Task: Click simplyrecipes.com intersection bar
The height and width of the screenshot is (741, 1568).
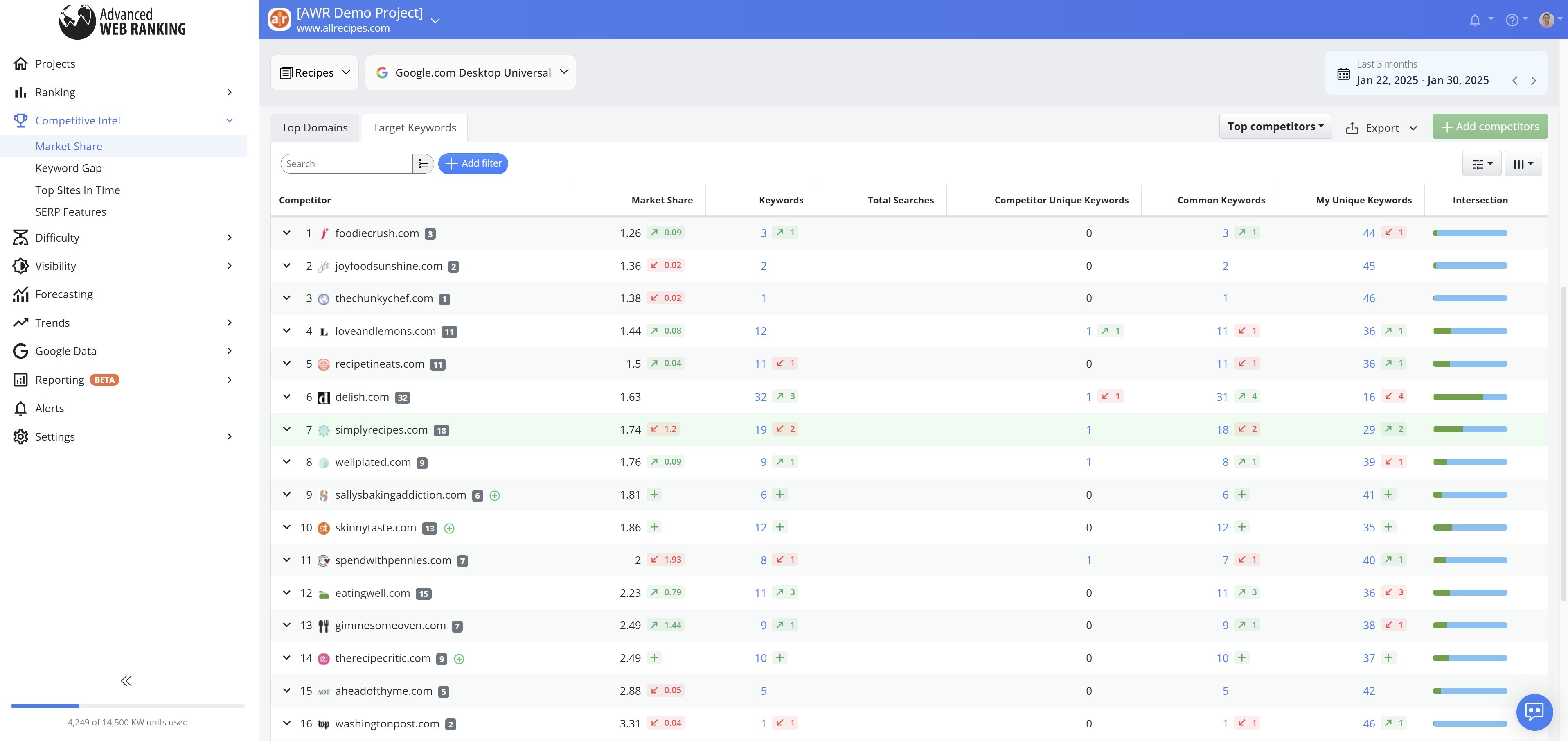Action: pyautogui.click(x=1470, y=429)
